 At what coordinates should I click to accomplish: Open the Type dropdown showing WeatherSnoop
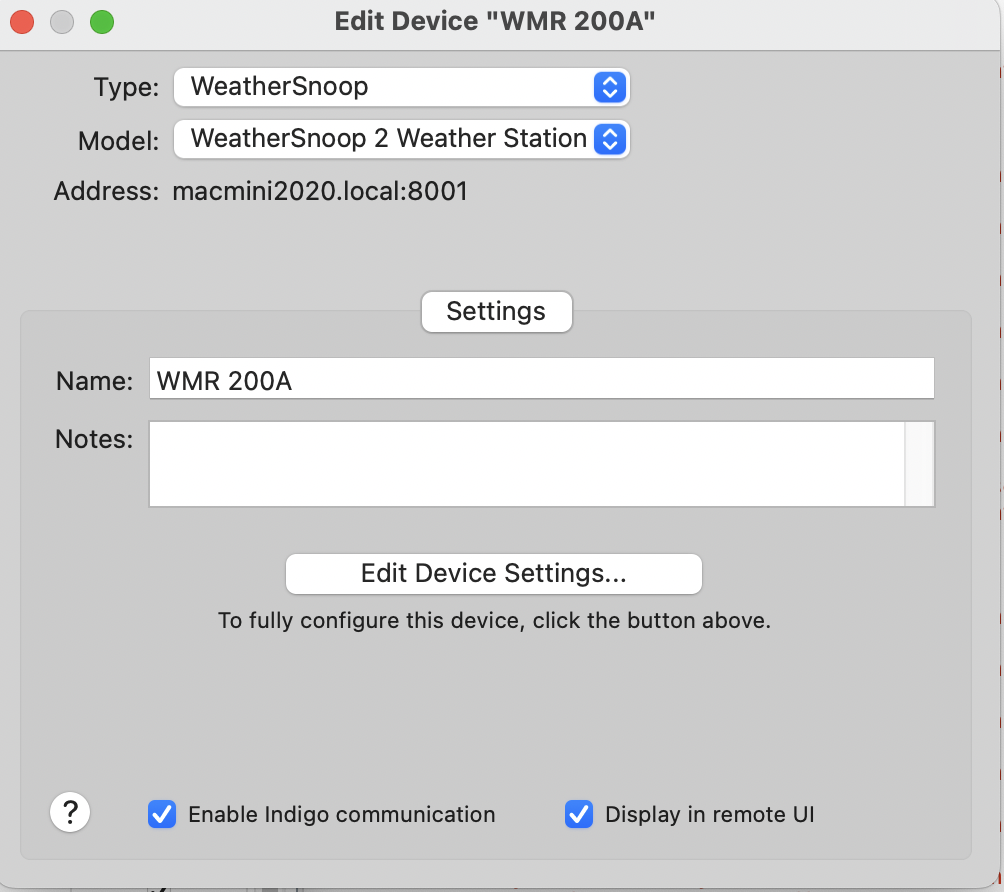point(401,87)
